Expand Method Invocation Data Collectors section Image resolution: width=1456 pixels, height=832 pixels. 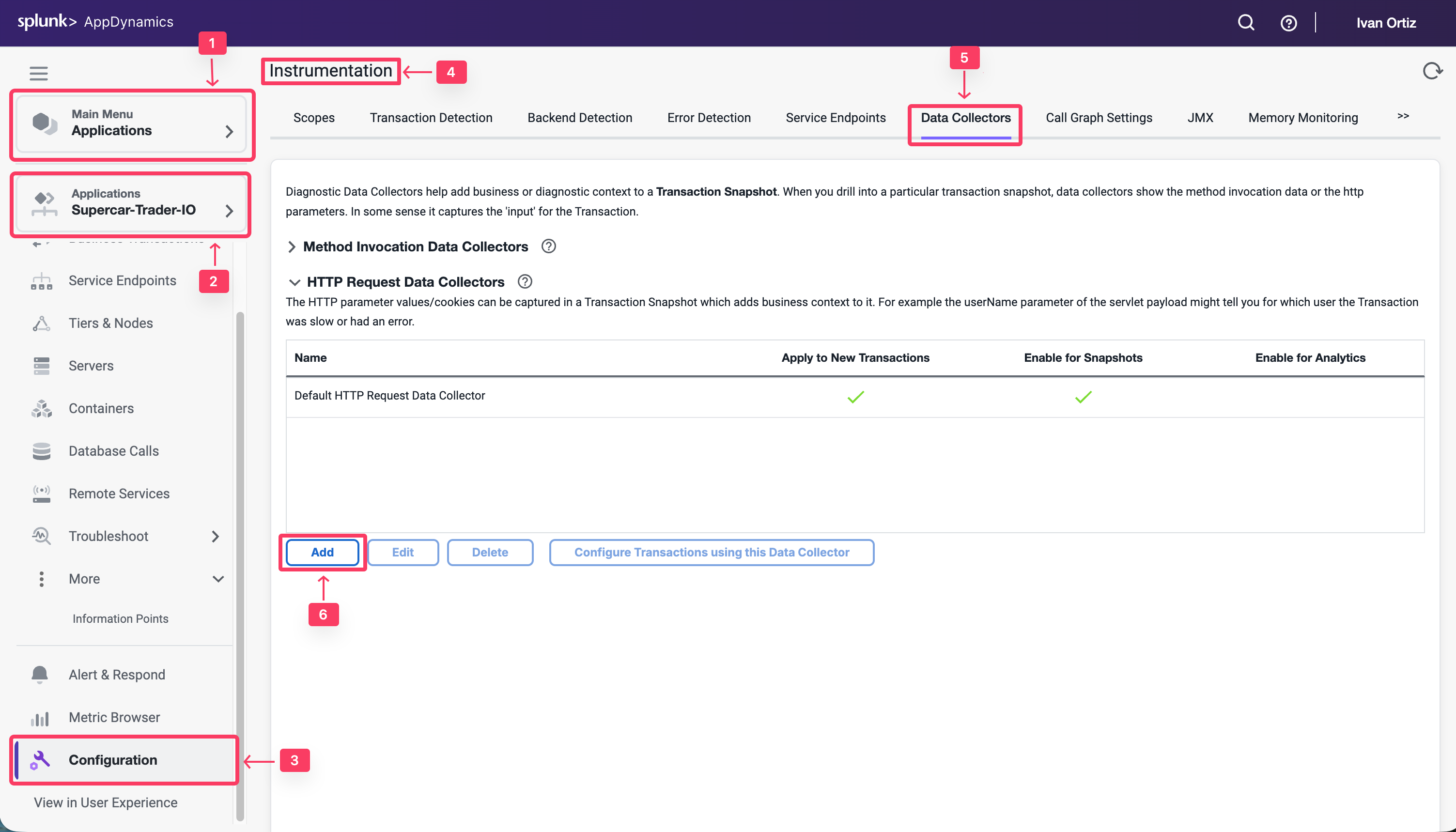pyautogui.click(x=292, y=247)
